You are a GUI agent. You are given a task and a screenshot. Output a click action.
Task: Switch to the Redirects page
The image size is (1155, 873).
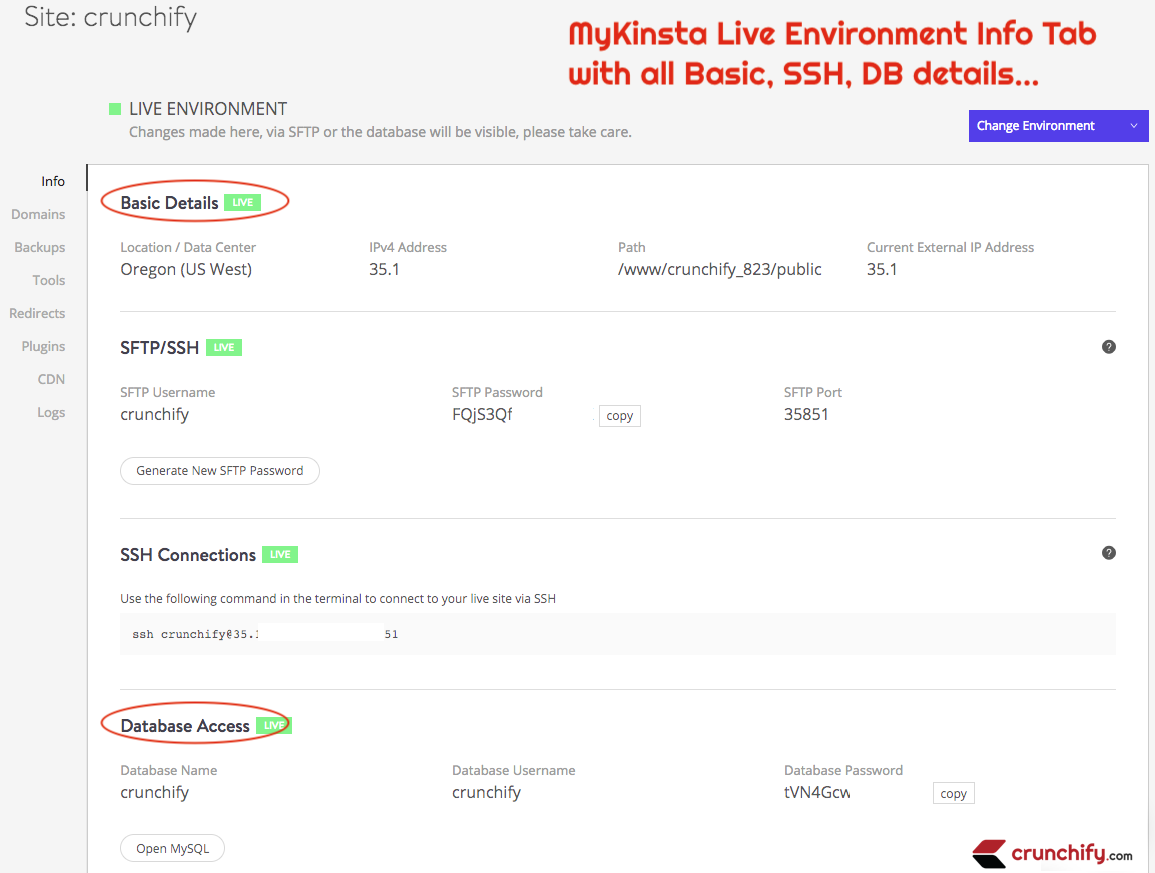[37, 313]
